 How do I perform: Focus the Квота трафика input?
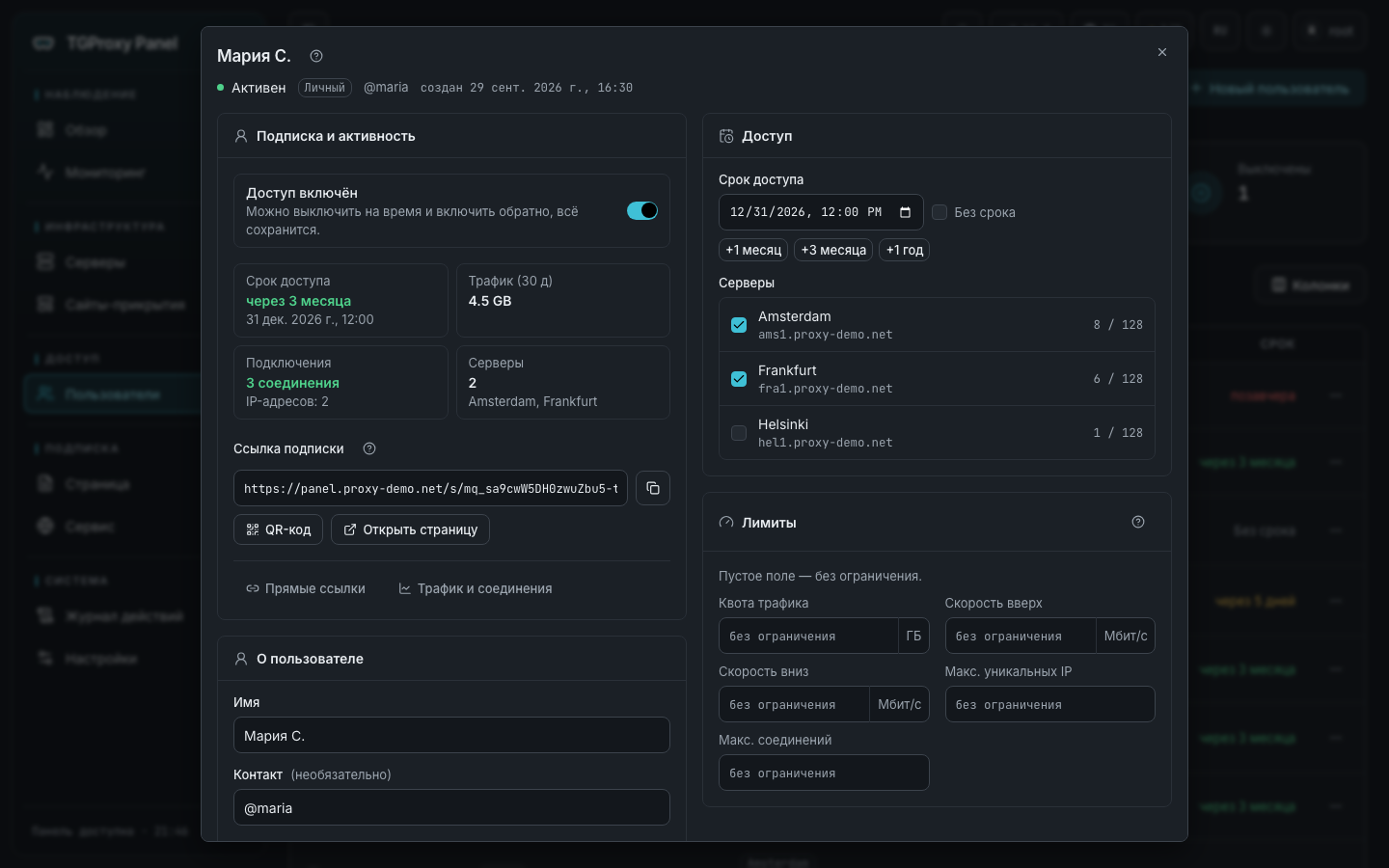coord(808,636)
